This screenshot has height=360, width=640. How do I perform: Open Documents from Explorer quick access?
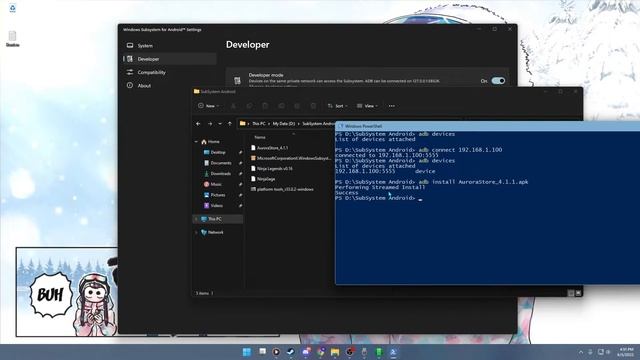tap(221, 163)
